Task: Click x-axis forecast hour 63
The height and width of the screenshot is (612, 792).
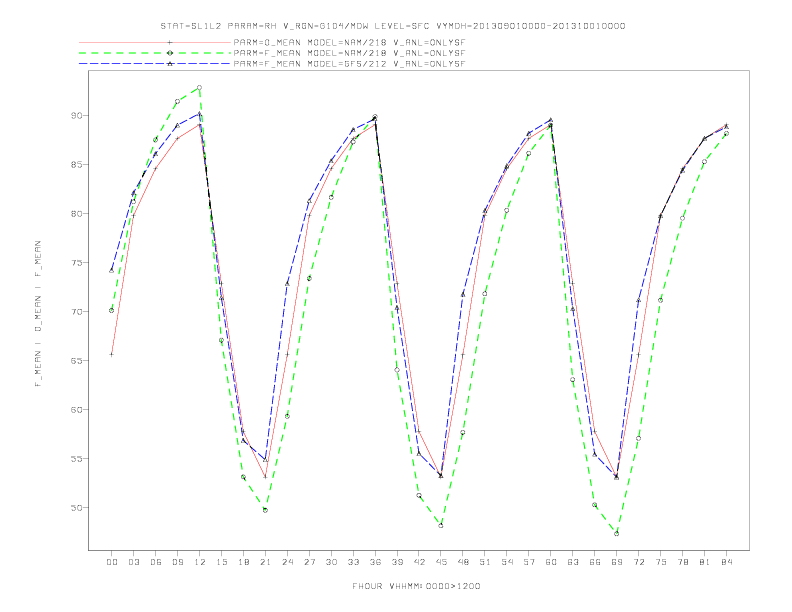Action: tap(573, 562)
